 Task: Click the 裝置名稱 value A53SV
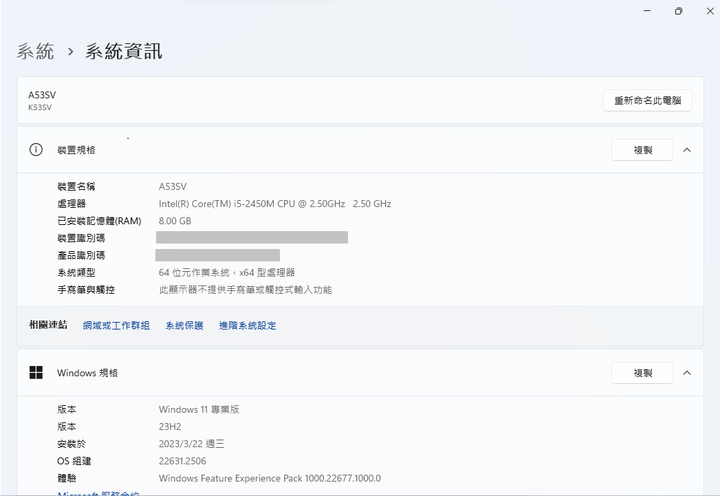tap(173, 186)
